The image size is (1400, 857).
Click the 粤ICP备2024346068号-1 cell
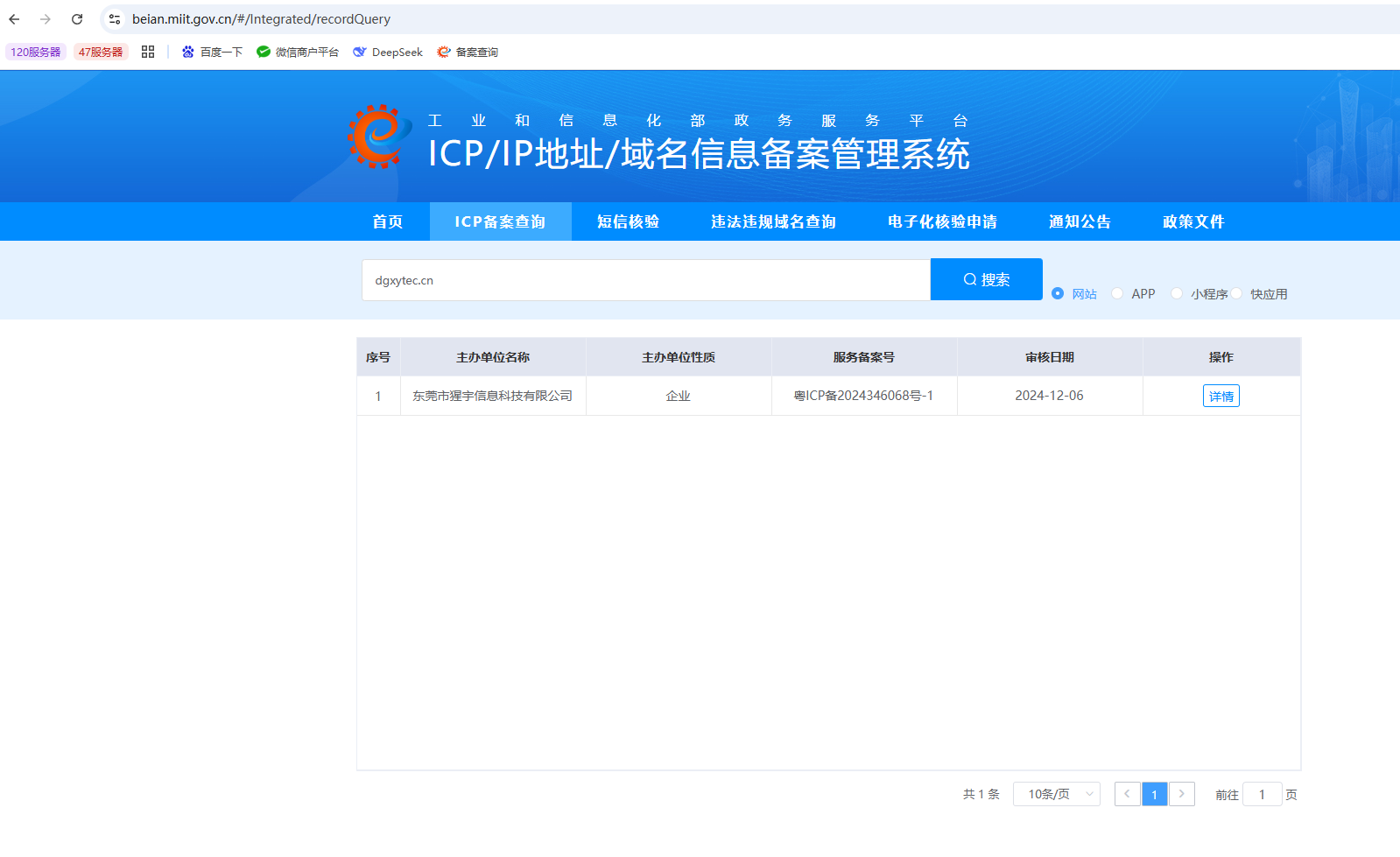click(x=864, y=396)
